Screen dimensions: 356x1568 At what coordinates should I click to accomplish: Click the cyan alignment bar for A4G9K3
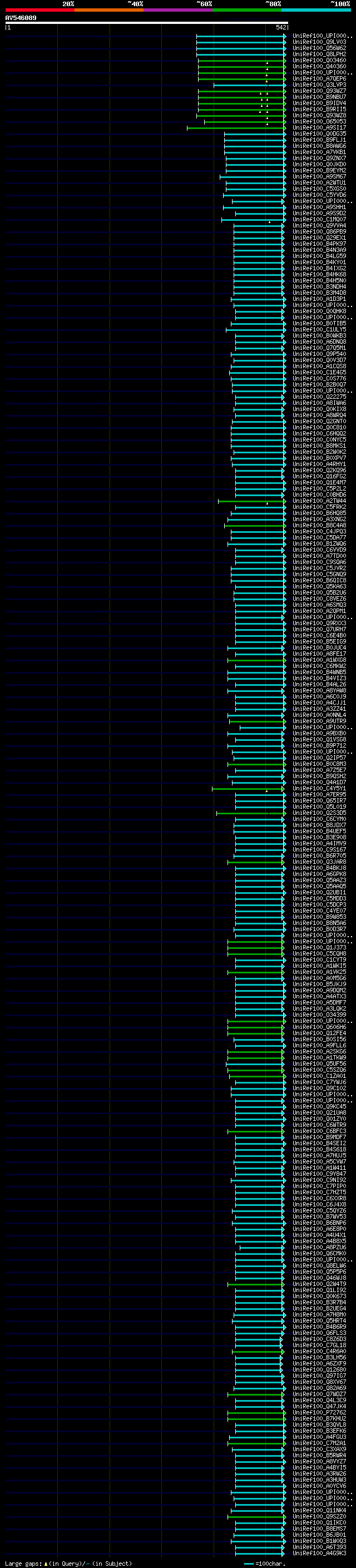point(260,1554)
